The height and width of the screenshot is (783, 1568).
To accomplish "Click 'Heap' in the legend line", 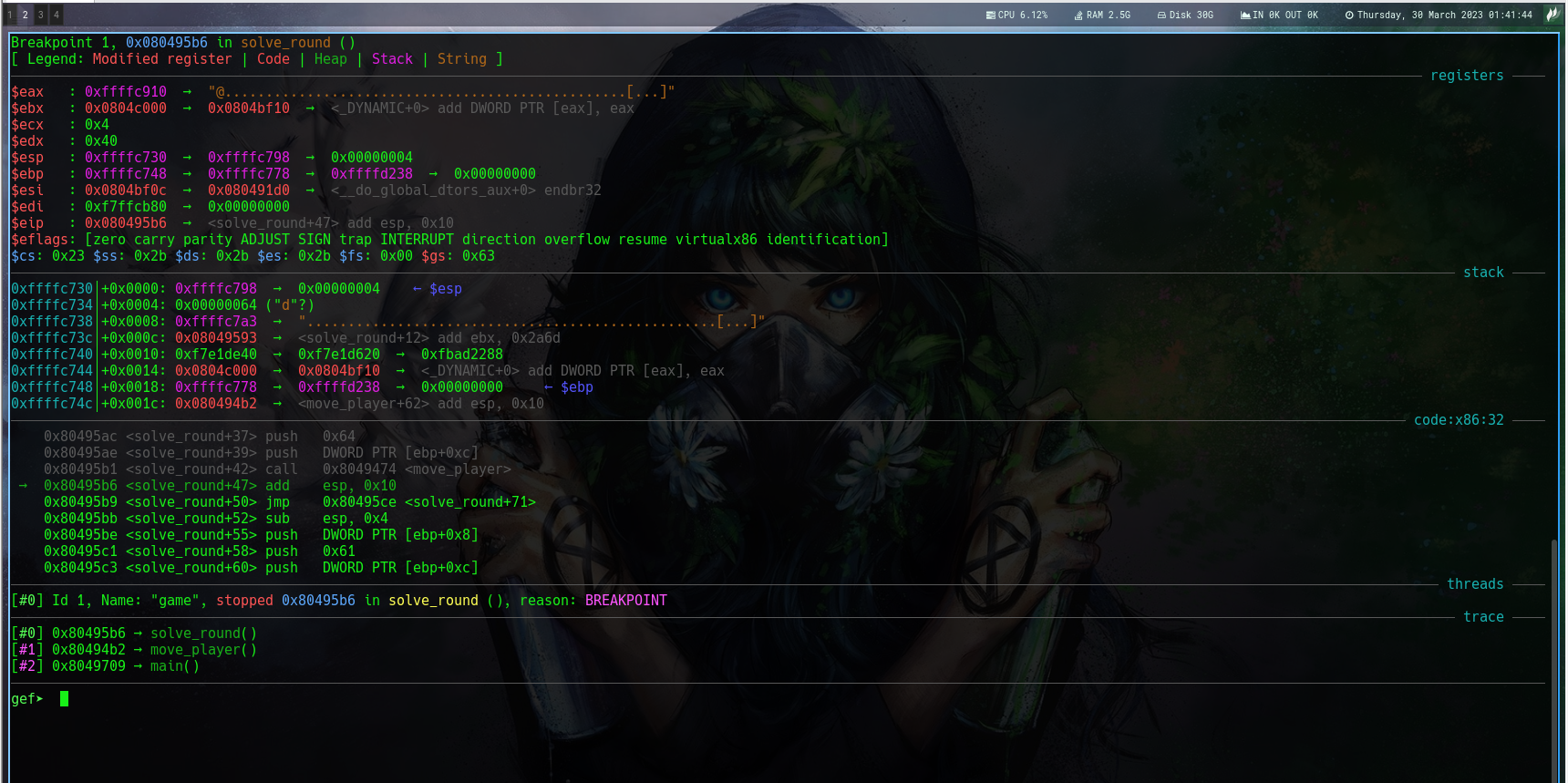I will 331,59.
